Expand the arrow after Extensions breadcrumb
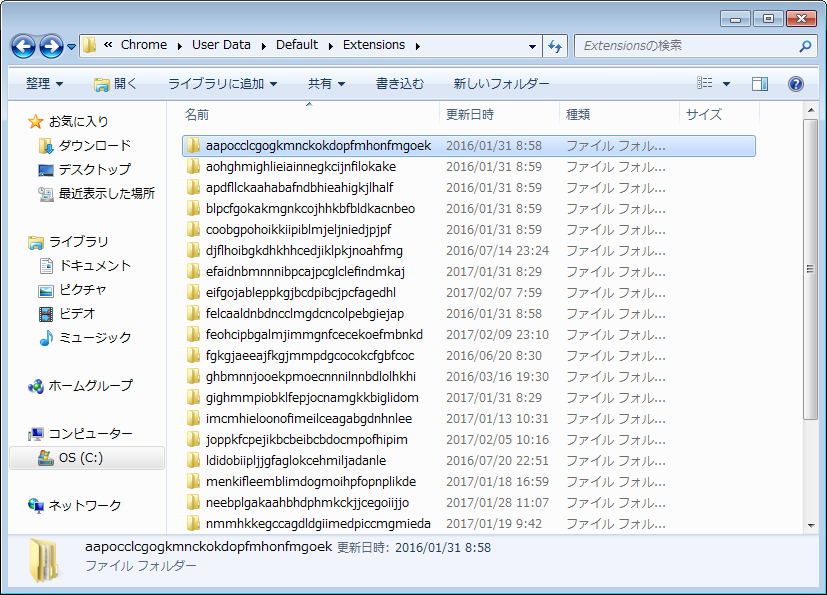 (418, 46)
